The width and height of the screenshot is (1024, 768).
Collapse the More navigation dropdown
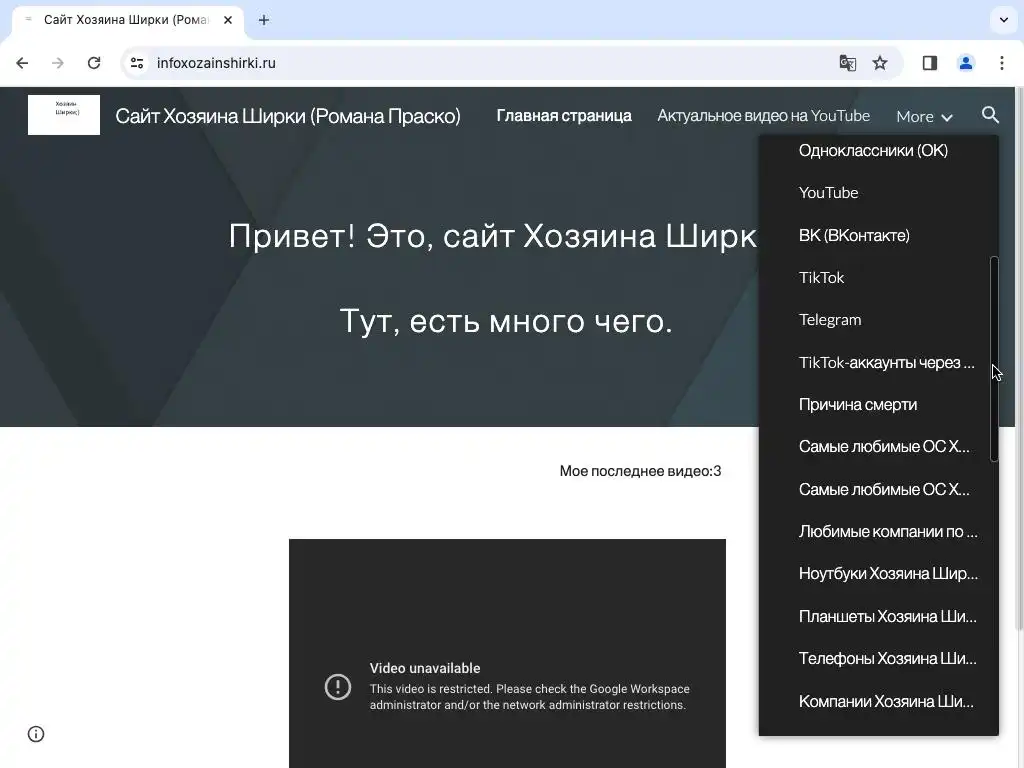(x=924, y=116)
